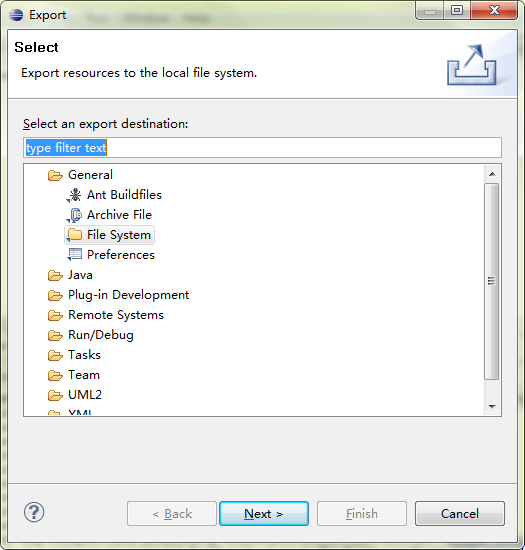Choose the Archive File icon
Viewport: 525px width, 550px height.
(74, 215)
